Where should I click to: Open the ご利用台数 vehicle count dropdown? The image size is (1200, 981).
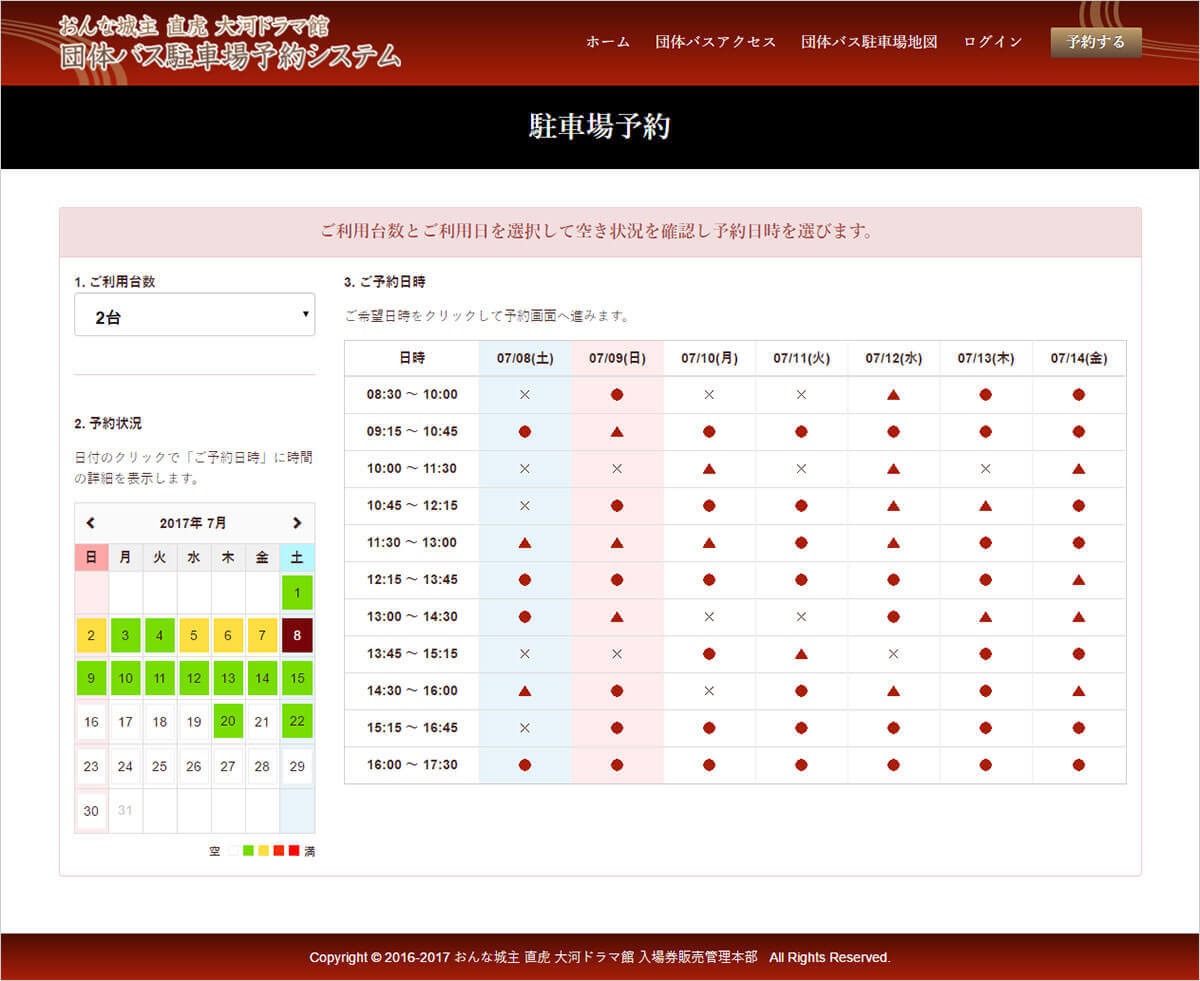pos(195,315)
